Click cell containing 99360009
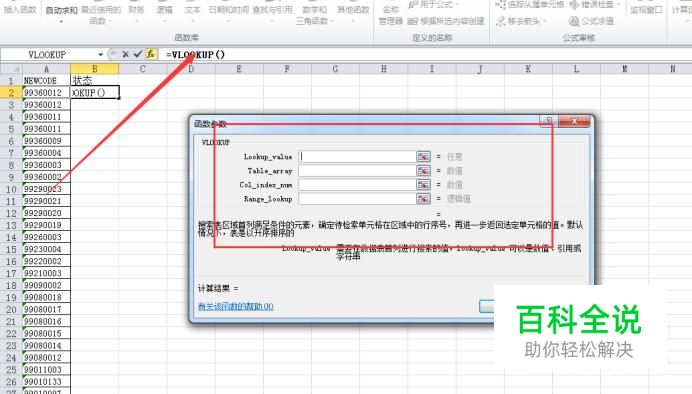The image size is (692, 394). pos(46,141)
